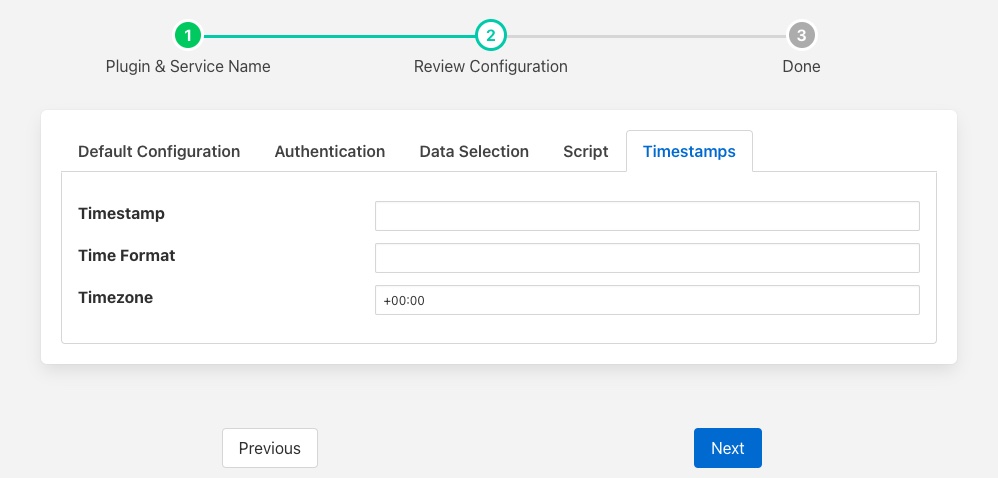Select the Plugin & Service Name step label
Image resolution: width=998 pixels, height=478 pixels.
(x=188, y=66)
